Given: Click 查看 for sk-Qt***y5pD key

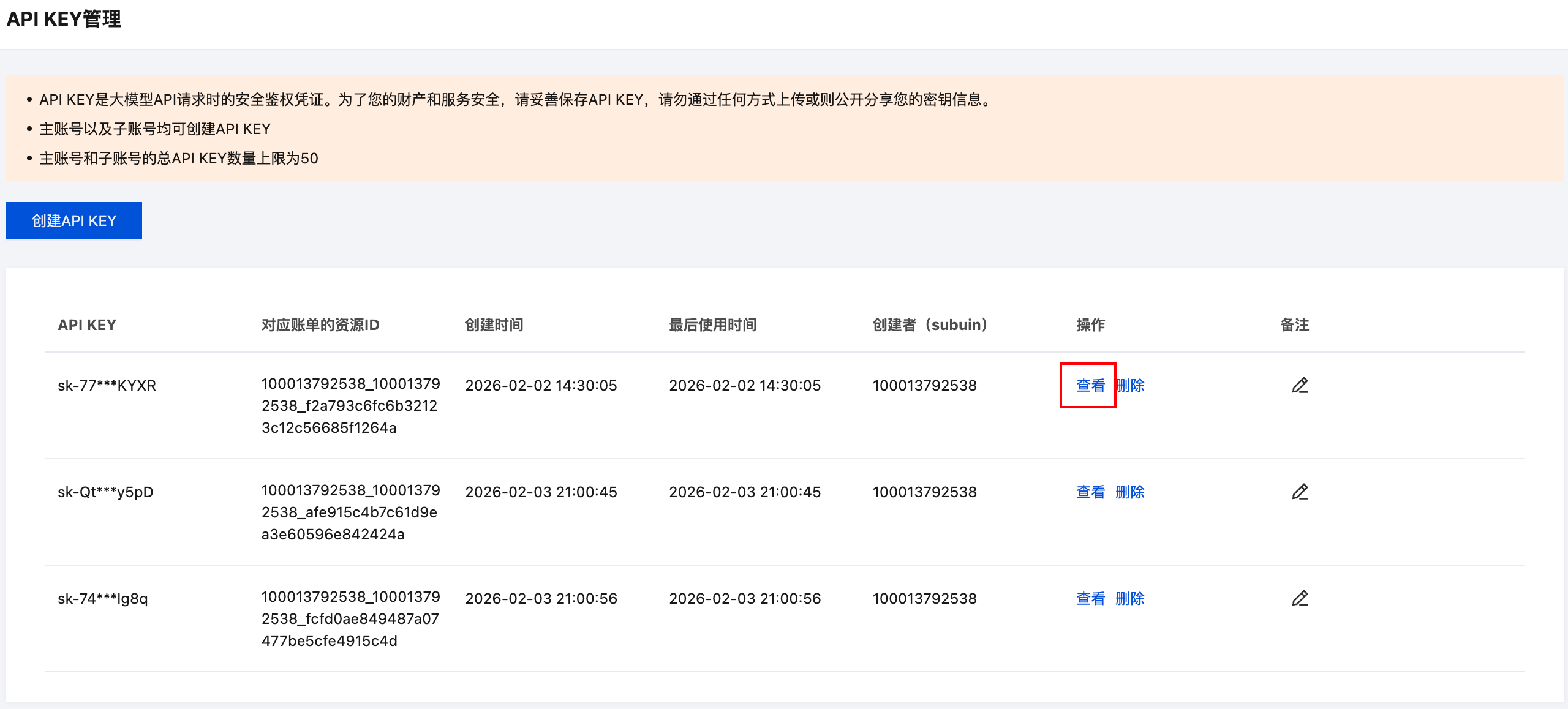Looking at the screenshot, I should tap(1090, 492).
